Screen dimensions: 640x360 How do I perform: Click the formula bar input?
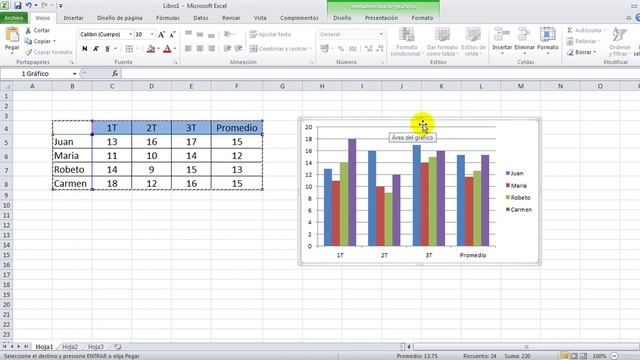[x=380, y=73]
